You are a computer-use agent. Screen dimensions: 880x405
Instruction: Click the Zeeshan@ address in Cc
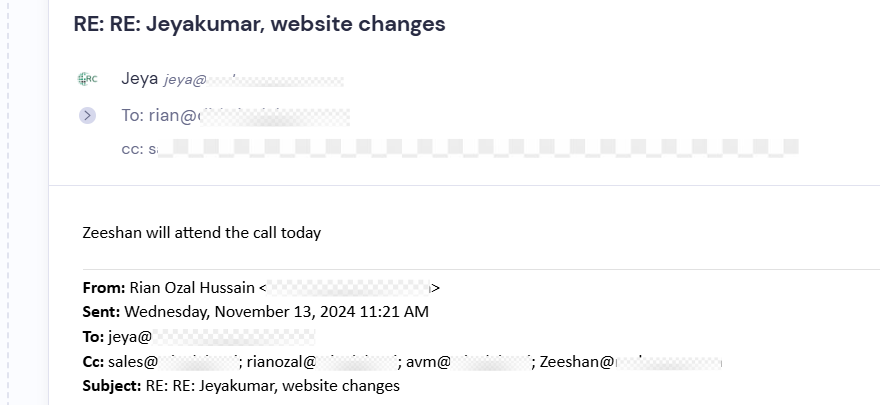(x=631, y=362)
